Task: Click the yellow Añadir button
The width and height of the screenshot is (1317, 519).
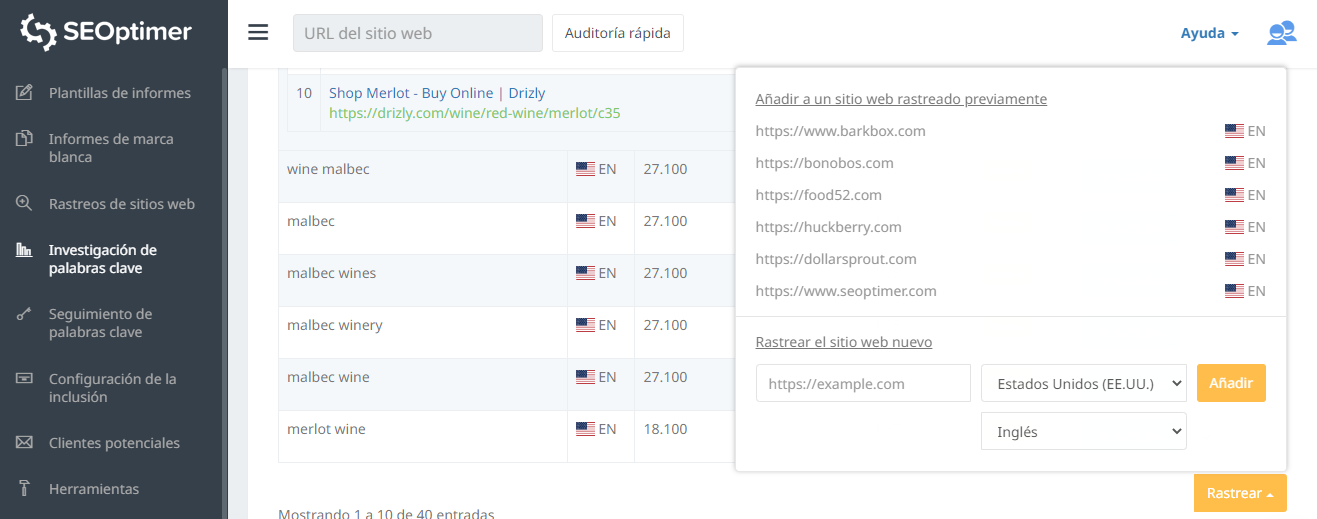Action: pyautogui.click(x=1230, y=383)
